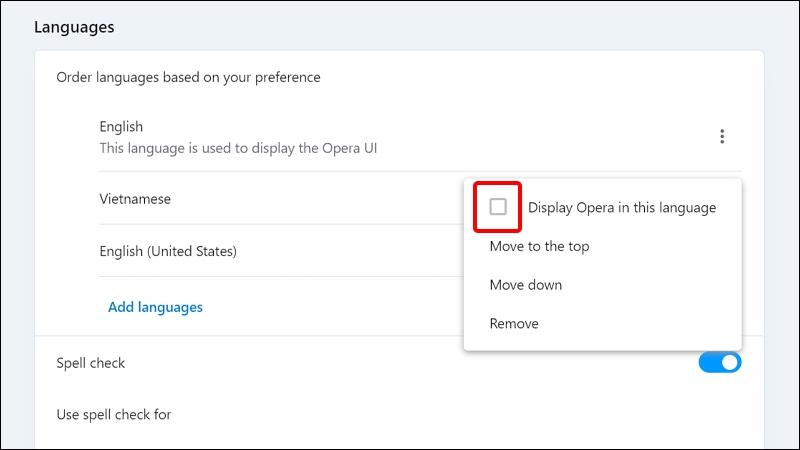Check the Display Opera in this language box
This screenshot has width=800, height=450.
pos(498,207)
